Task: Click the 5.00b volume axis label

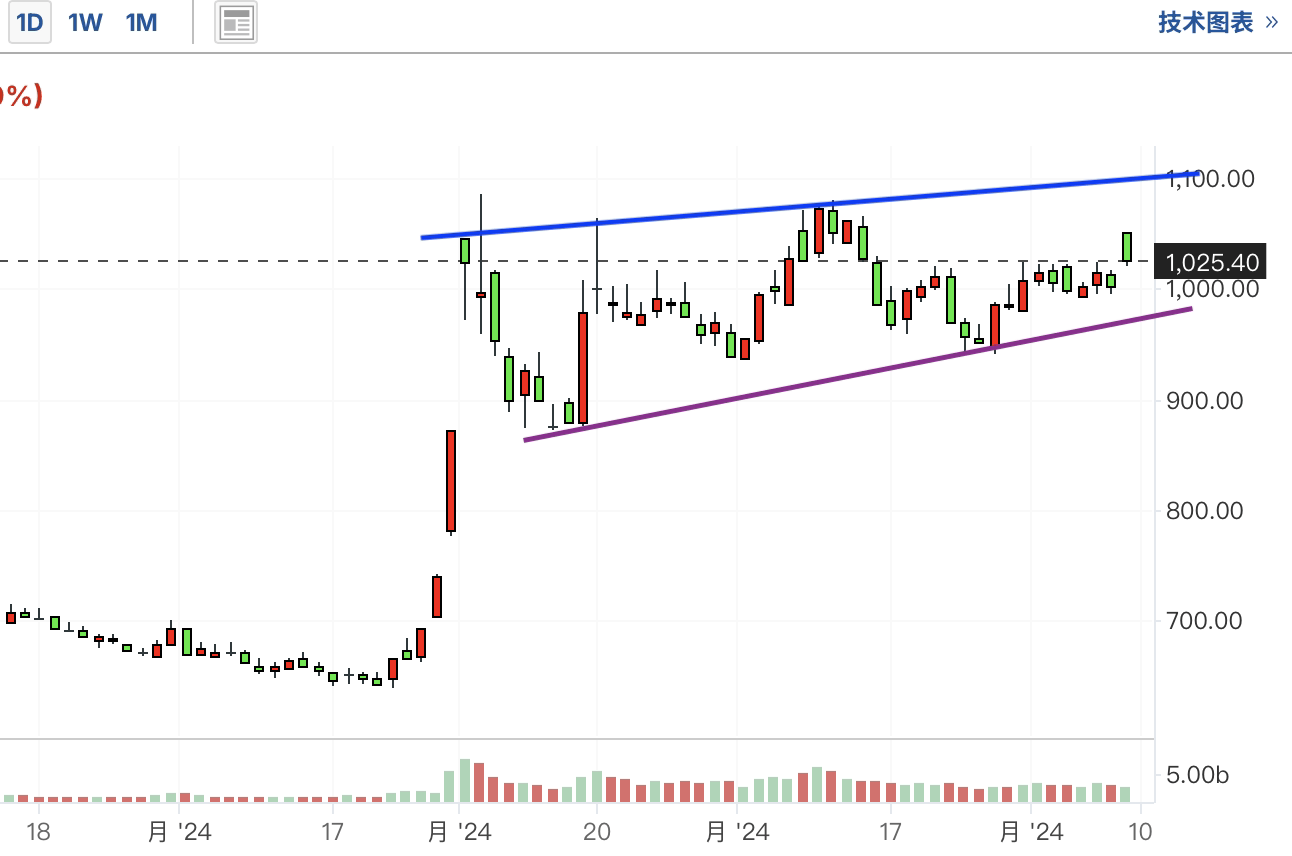Action: coord(1196,775)
